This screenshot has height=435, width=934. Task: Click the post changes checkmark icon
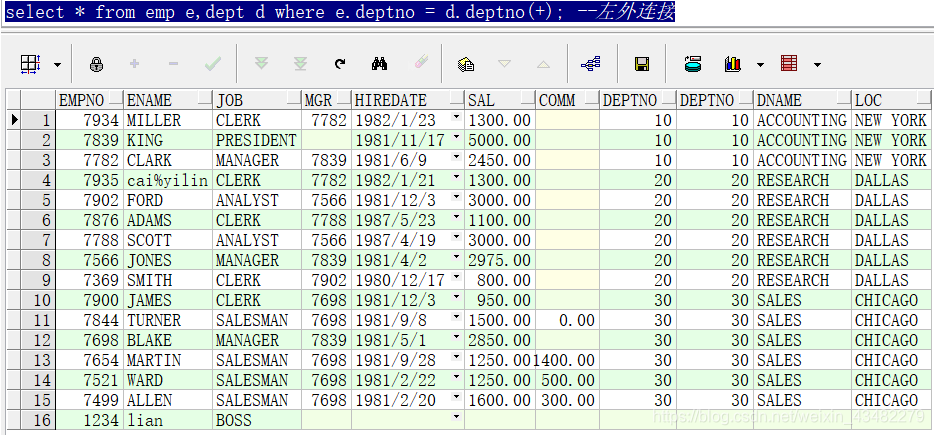coord(213,64)
